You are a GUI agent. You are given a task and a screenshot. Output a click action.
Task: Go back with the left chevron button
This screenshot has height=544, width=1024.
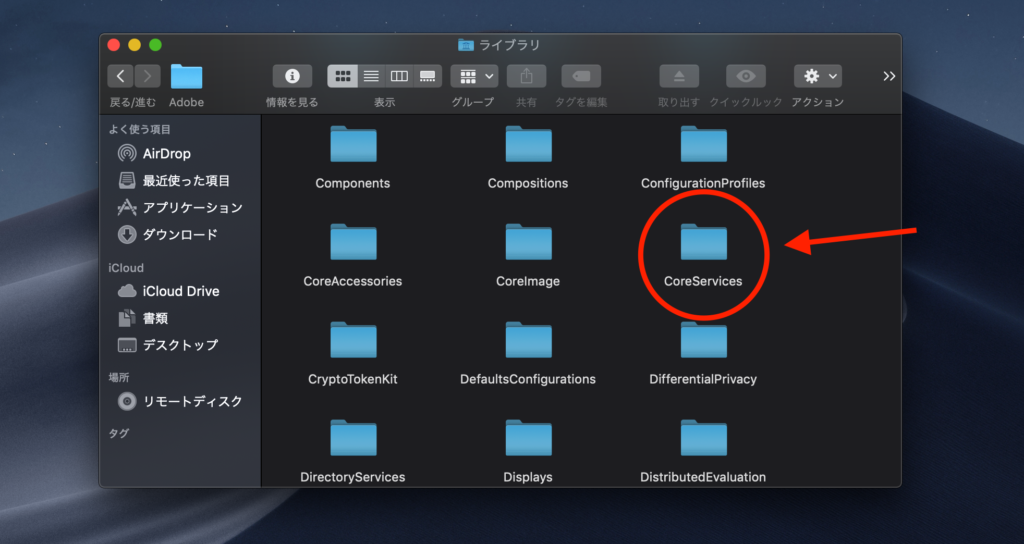(x=120, y=76)
